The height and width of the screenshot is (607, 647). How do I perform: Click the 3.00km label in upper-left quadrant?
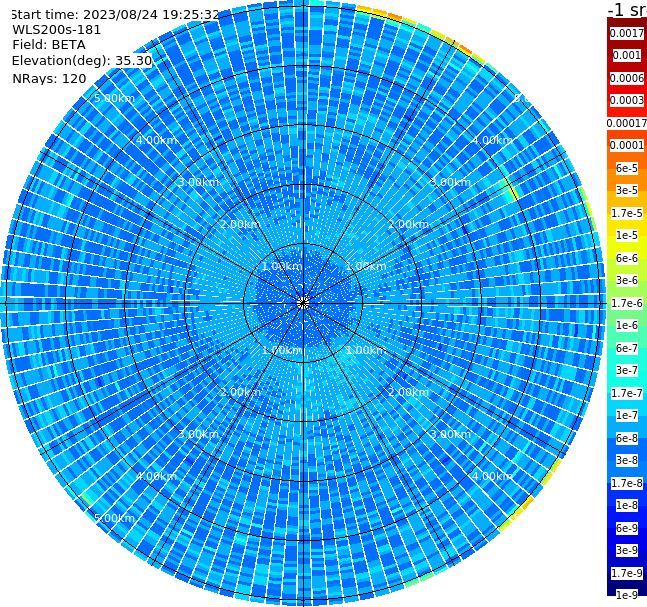click(x=198, y=182)
